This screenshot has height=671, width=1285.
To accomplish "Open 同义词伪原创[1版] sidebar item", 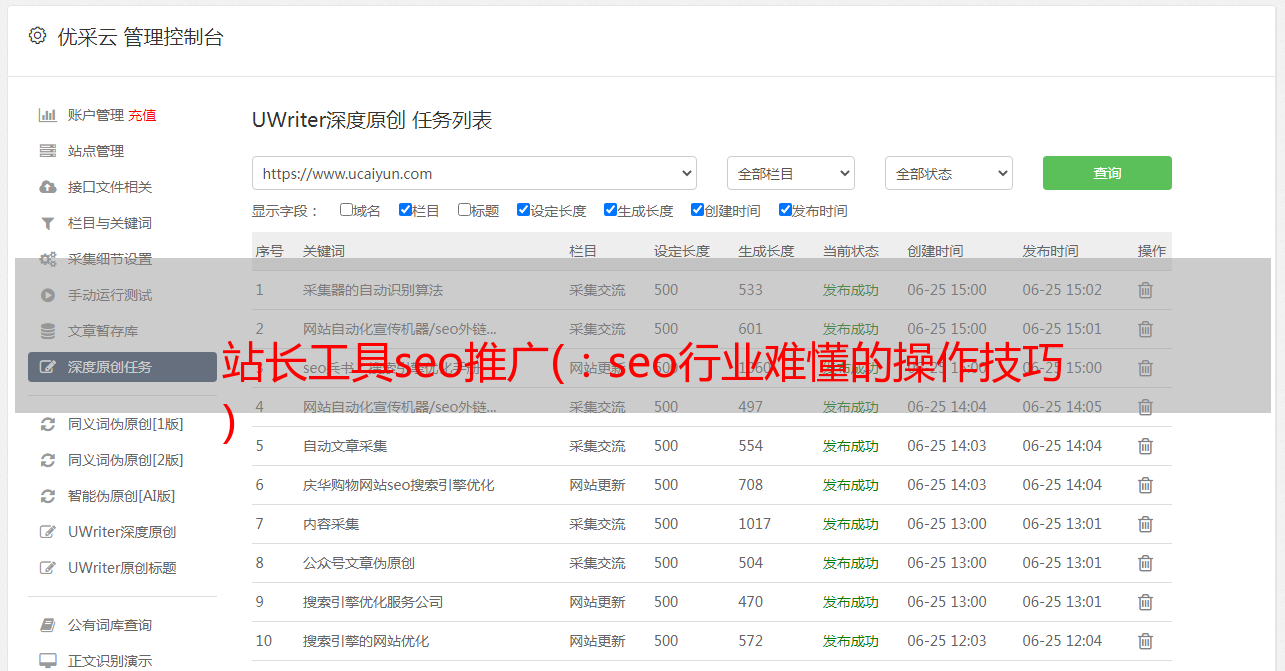I will point(126,424).
